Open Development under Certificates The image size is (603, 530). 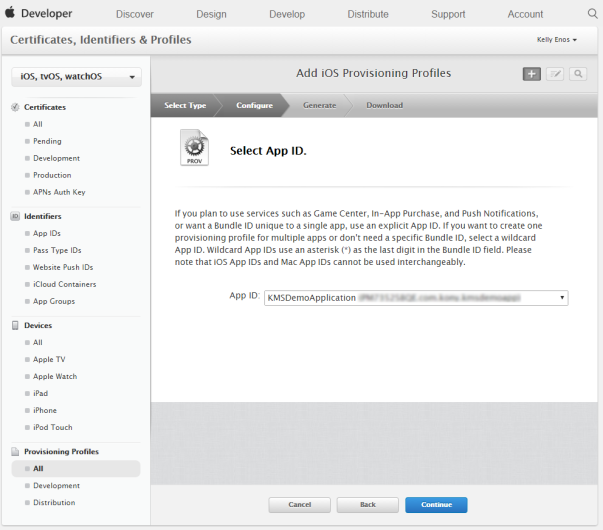tap(57, 158)
